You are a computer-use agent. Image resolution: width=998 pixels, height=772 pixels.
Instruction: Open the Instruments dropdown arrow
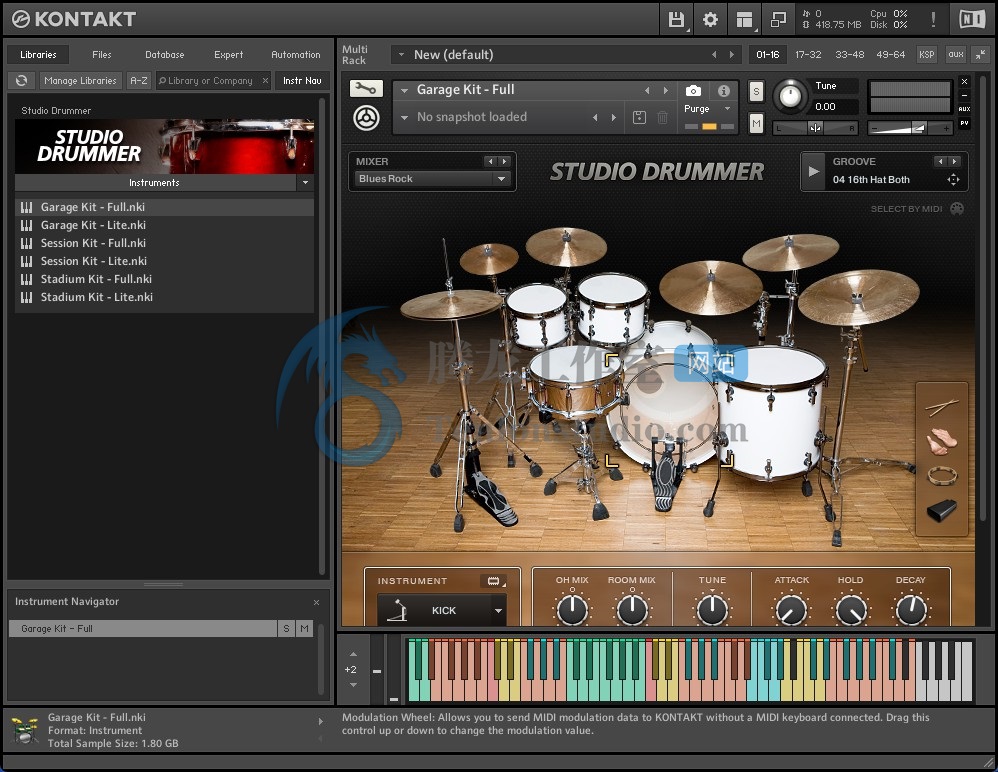(306, 183)
